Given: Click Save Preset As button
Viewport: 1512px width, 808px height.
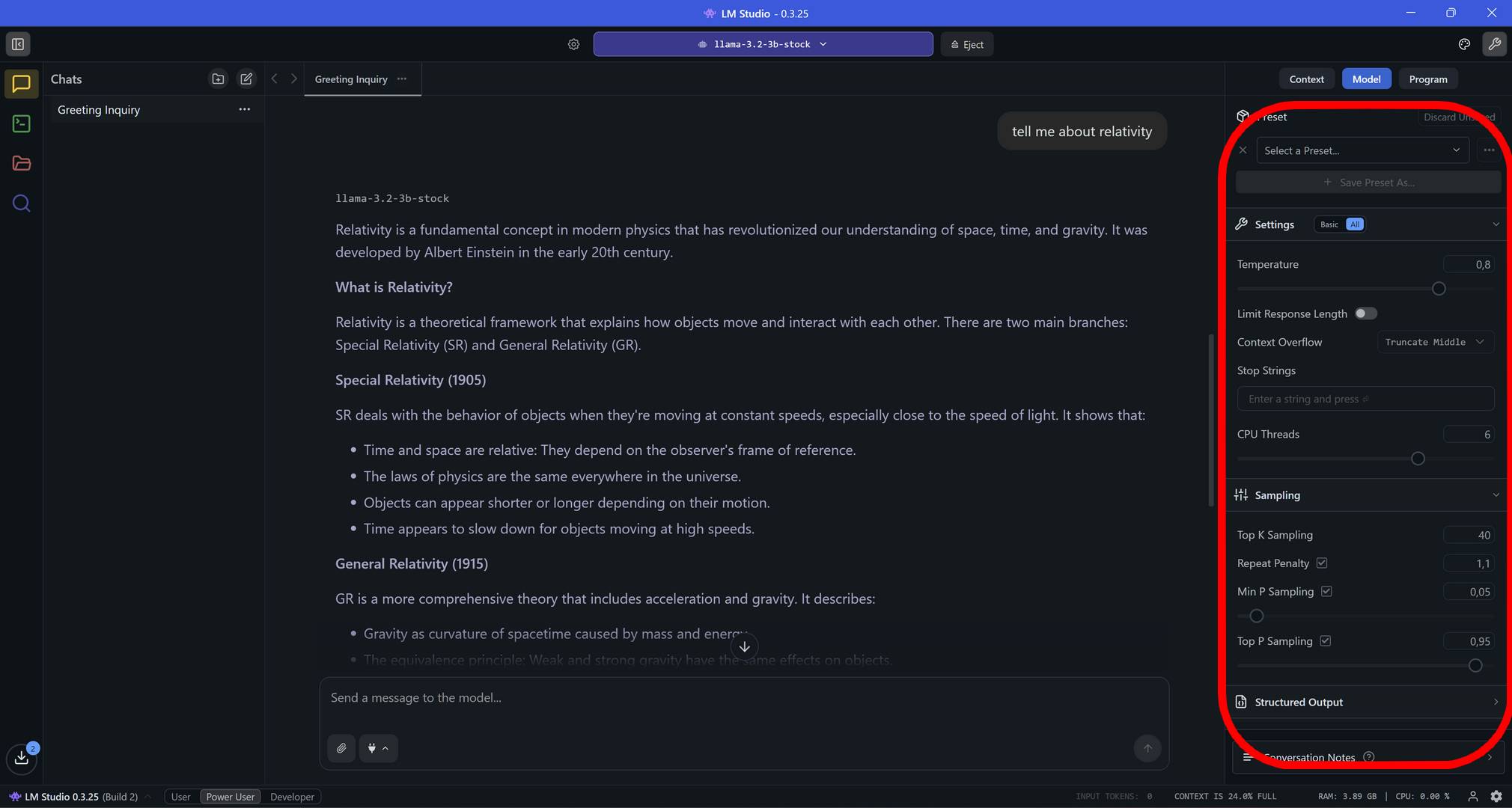Looking at the screenshot, I should click(x=1368, y=182).
